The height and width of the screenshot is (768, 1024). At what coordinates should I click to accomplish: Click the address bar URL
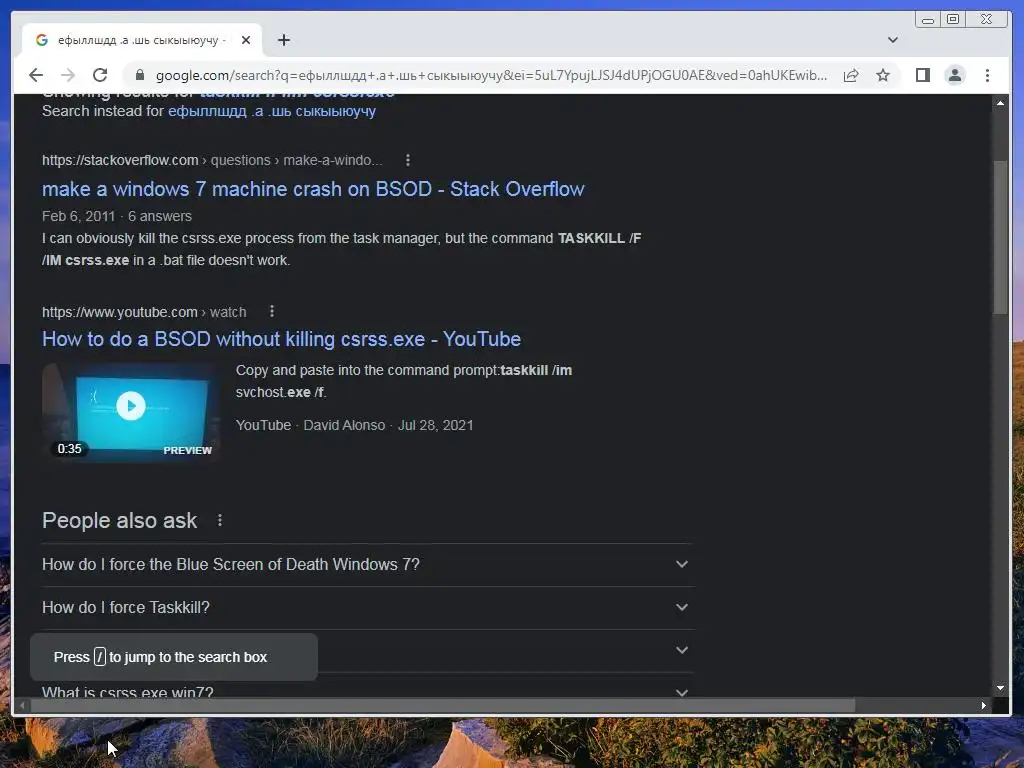pyautogui.click(x=491, y=75)
